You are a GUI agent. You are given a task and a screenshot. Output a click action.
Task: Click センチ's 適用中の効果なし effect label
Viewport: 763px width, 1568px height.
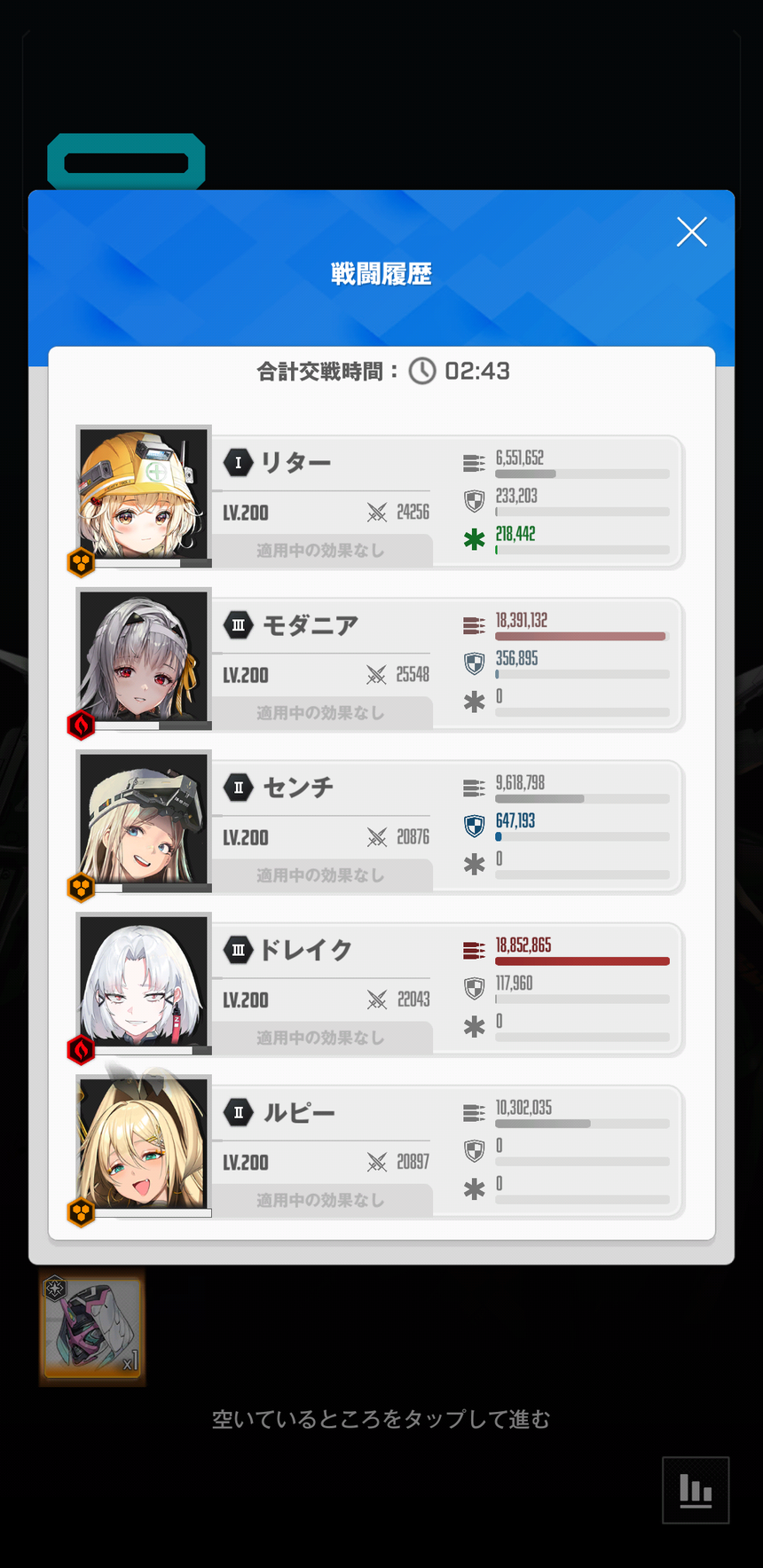pyautogui.click(x=320, y=875)
